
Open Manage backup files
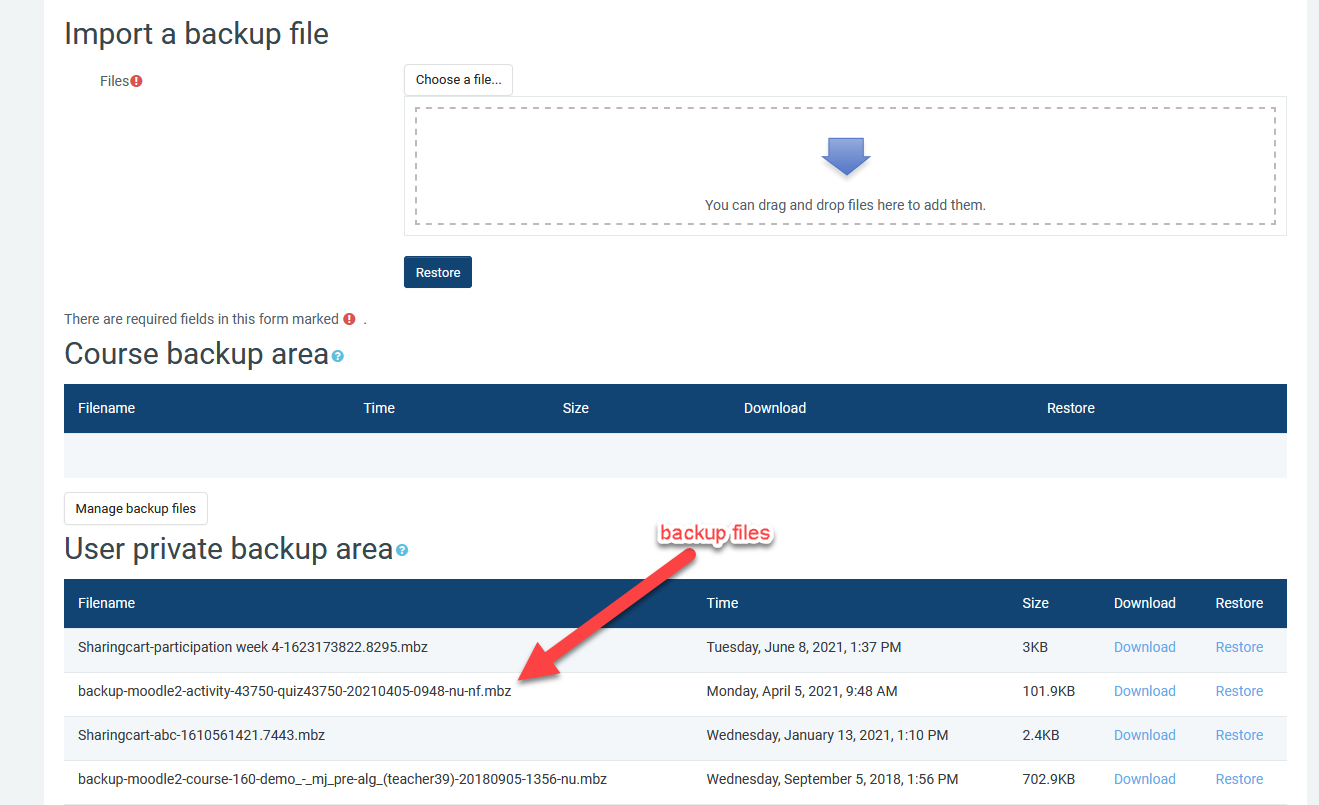tap(136, 508)
